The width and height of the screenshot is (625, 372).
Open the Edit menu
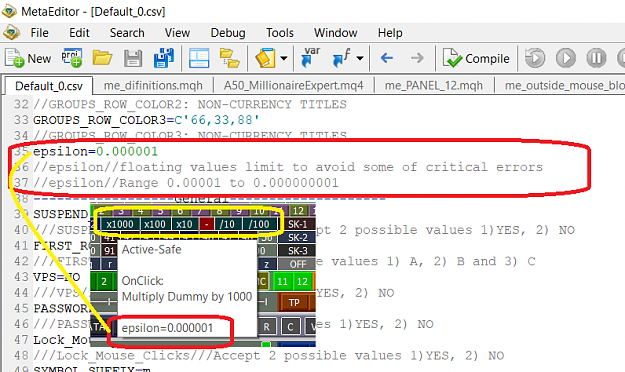pos(79,33)
